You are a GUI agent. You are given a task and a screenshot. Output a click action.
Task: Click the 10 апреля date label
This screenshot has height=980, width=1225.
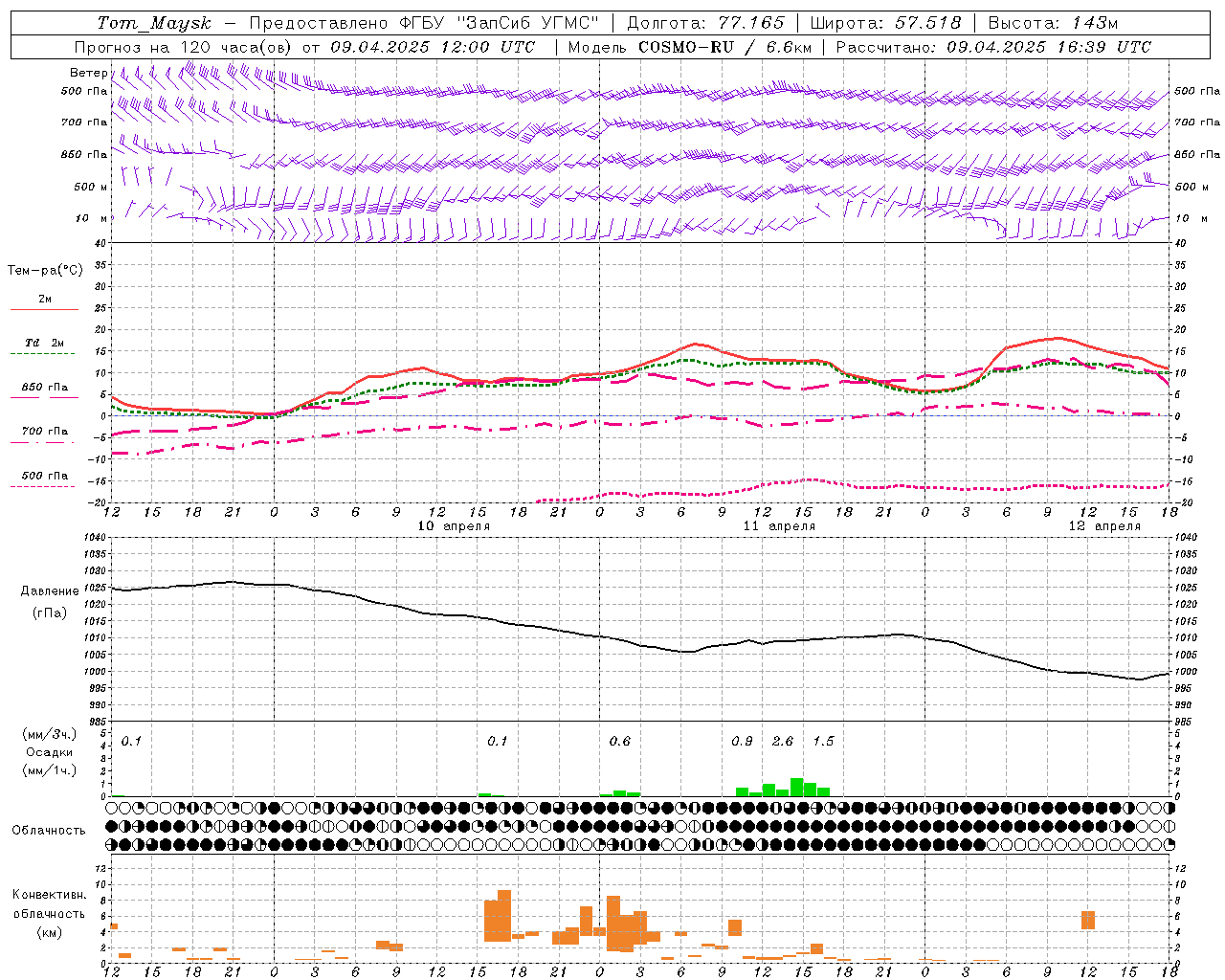[x=454, y=526]
